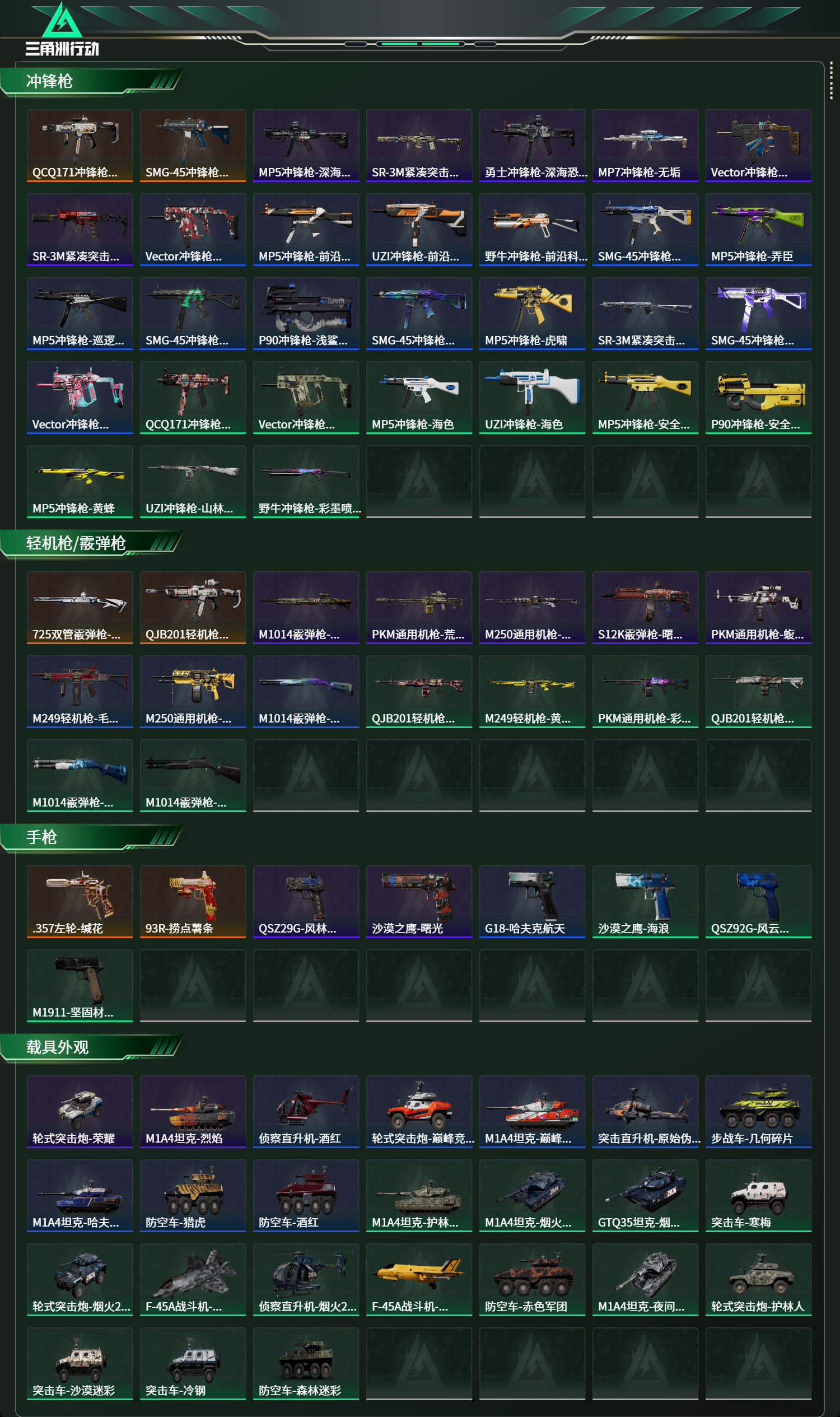Pick the 步战车-几何碎片 vehicle skin

point(758,1111)
